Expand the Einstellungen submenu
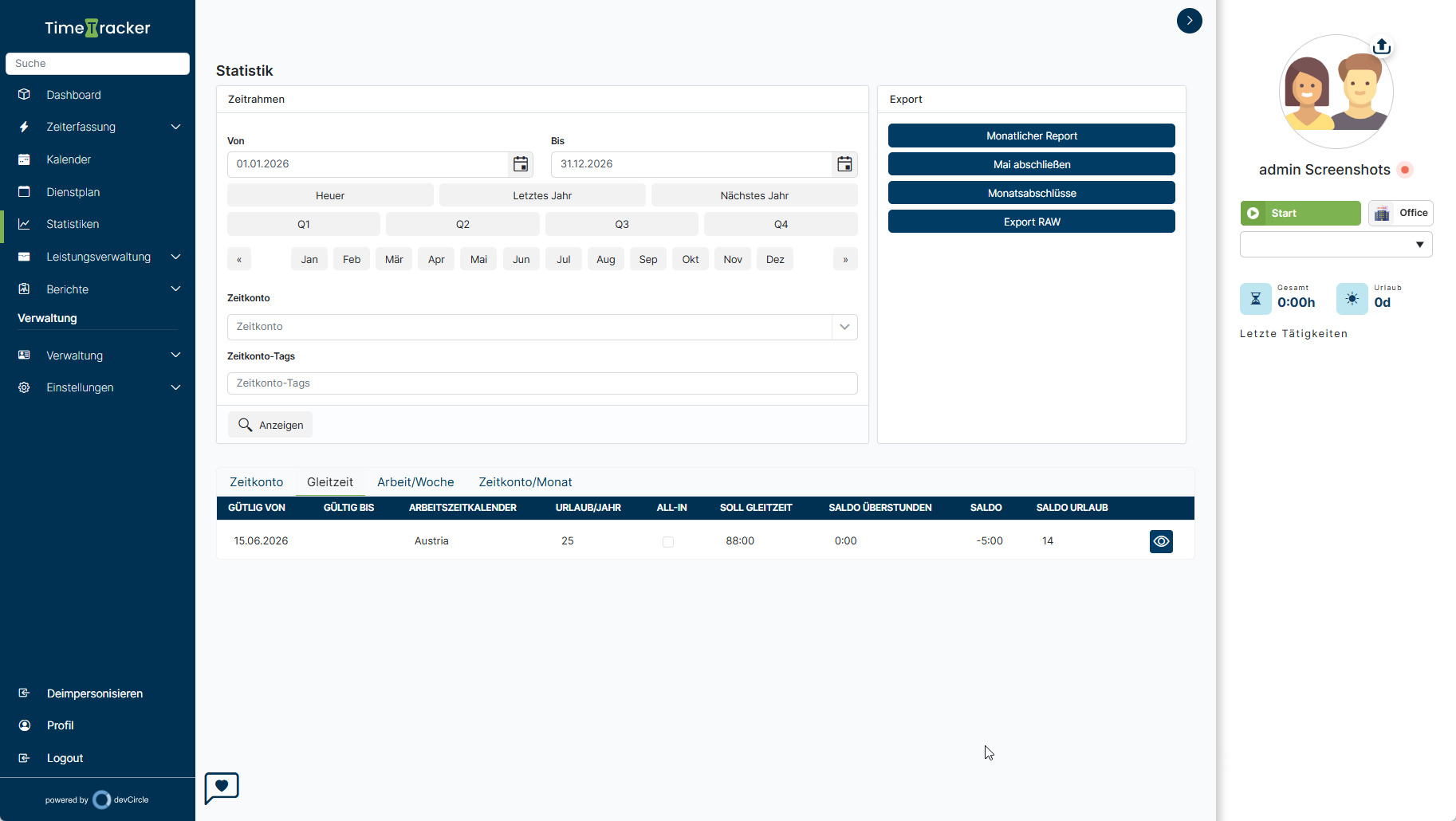The image size is (1456, 821). 176,387
